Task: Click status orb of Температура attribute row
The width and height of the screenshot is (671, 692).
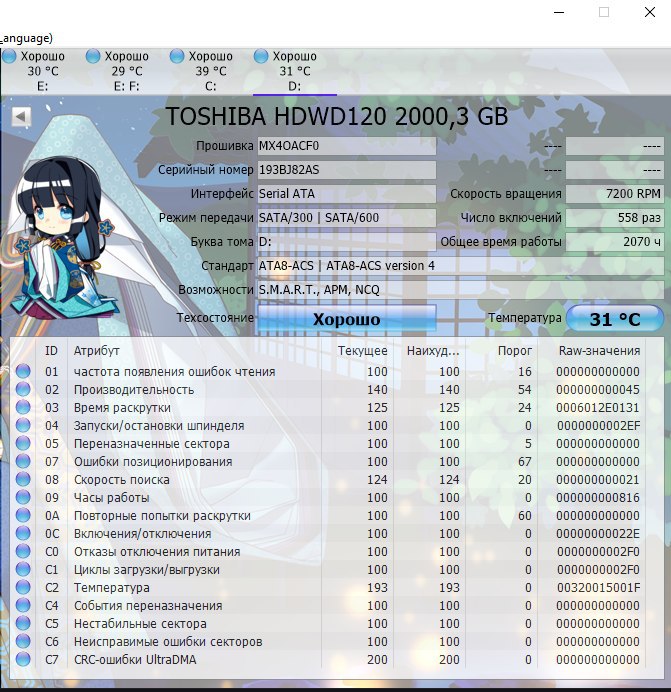Action: click(x=23, y=587)
